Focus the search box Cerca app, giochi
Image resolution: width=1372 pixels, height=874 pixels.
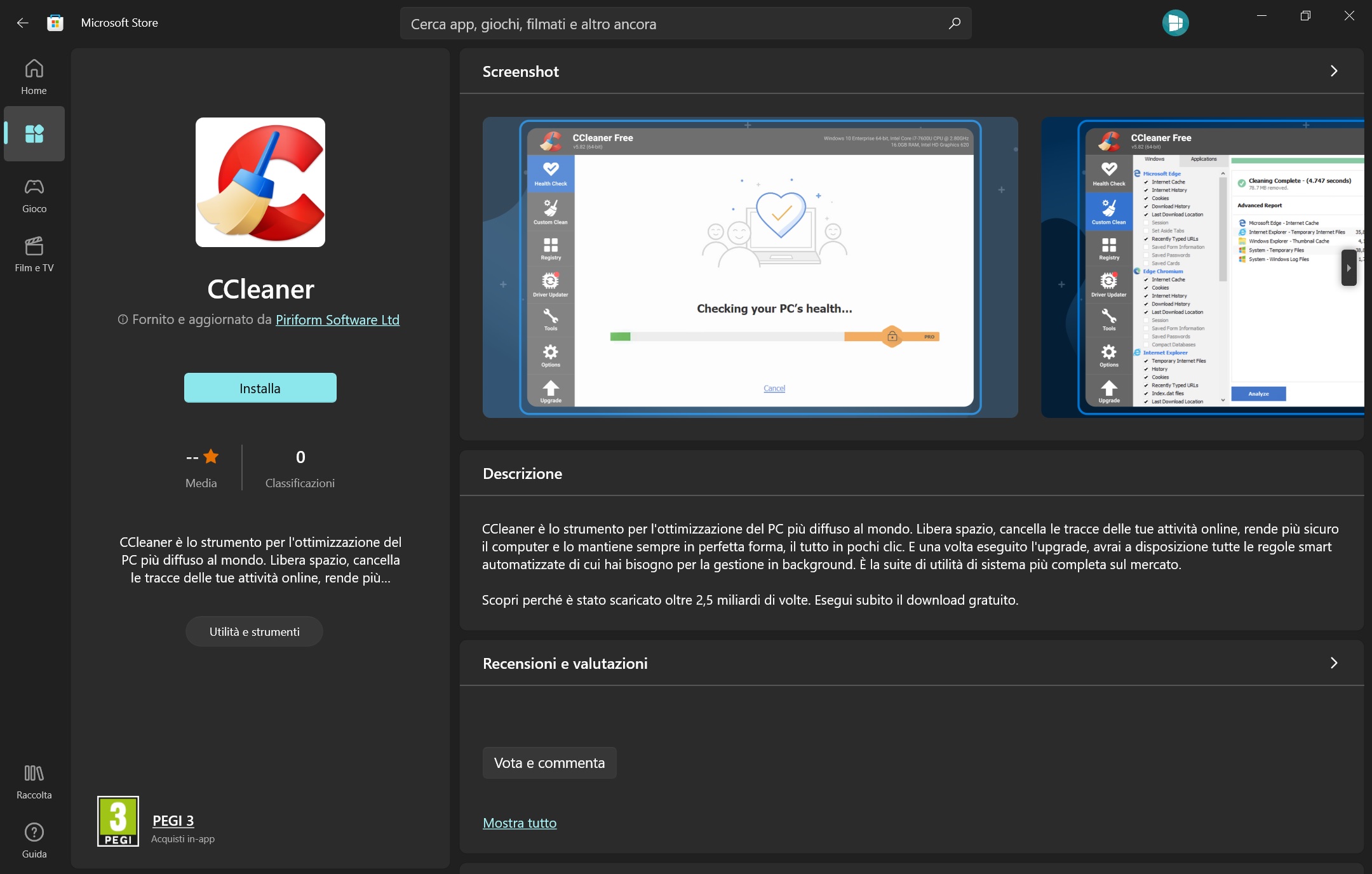[686, 24]
